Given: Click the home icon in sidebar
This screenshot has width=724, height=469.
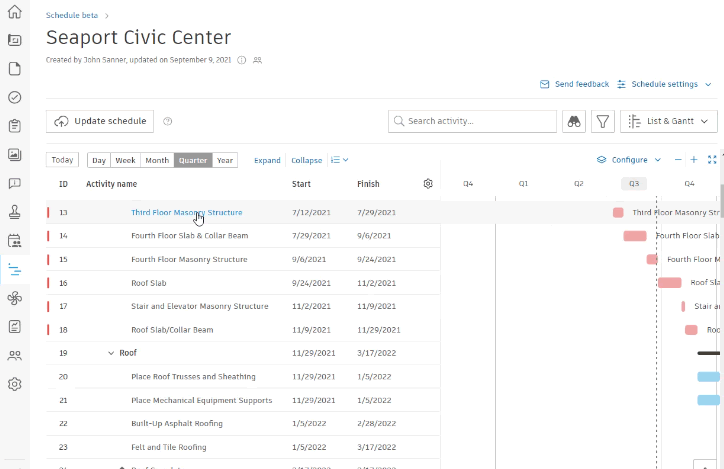Looking at the screenshot, I should pyautogui.click(x=14, y=12).
